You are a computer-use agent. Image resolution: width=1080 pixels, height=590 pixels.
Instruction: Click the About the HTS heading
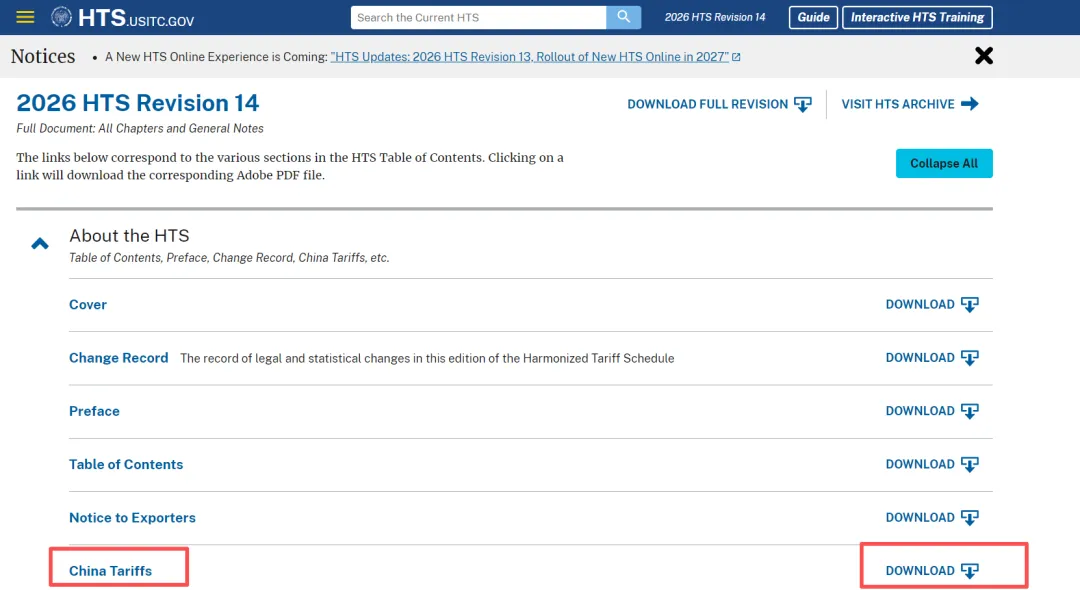click(129, 235)
